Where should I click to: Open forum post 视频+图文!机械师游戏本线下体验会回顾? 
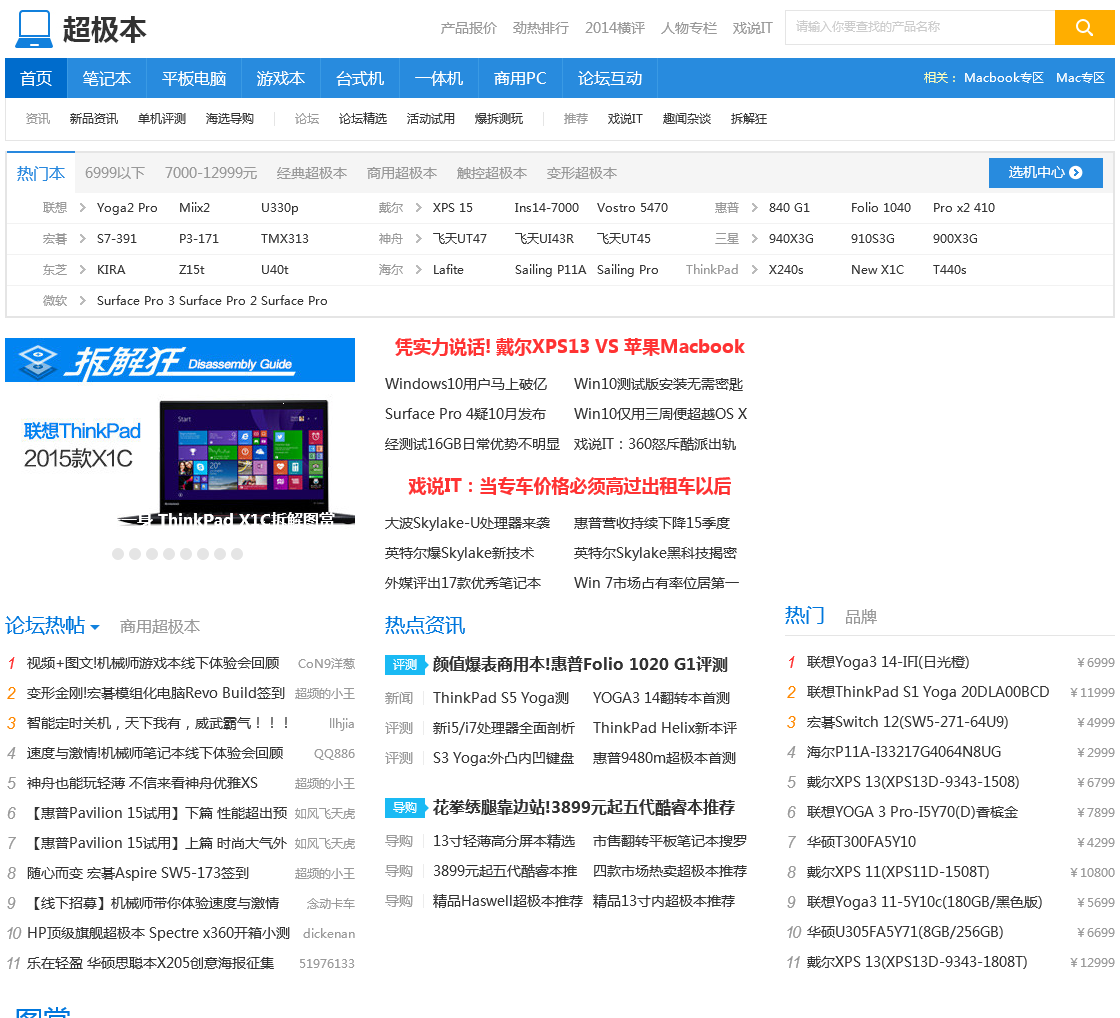pyautogui.click(x=153, y=663)
